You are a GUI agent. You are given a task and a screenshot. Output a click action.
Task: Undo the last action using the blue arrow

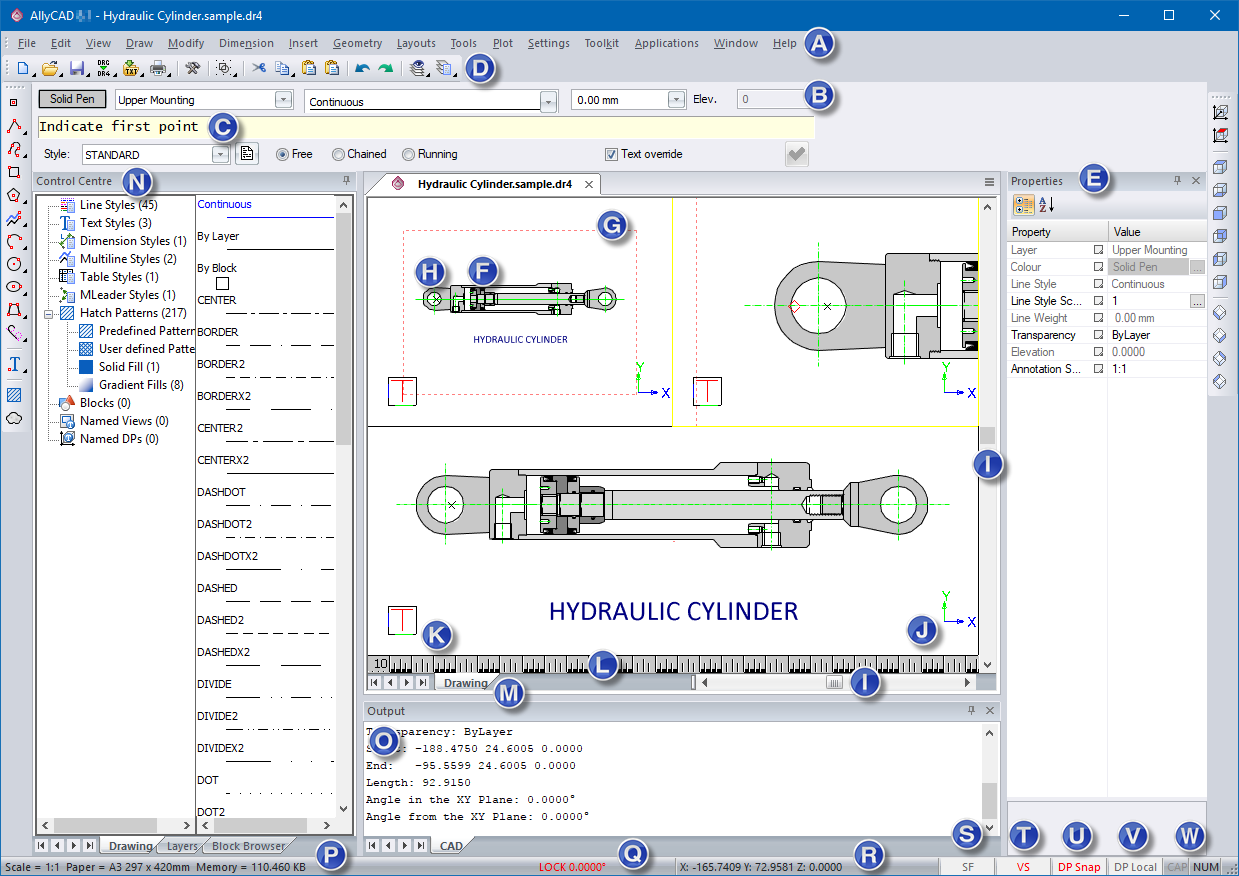tap(363, 68)
